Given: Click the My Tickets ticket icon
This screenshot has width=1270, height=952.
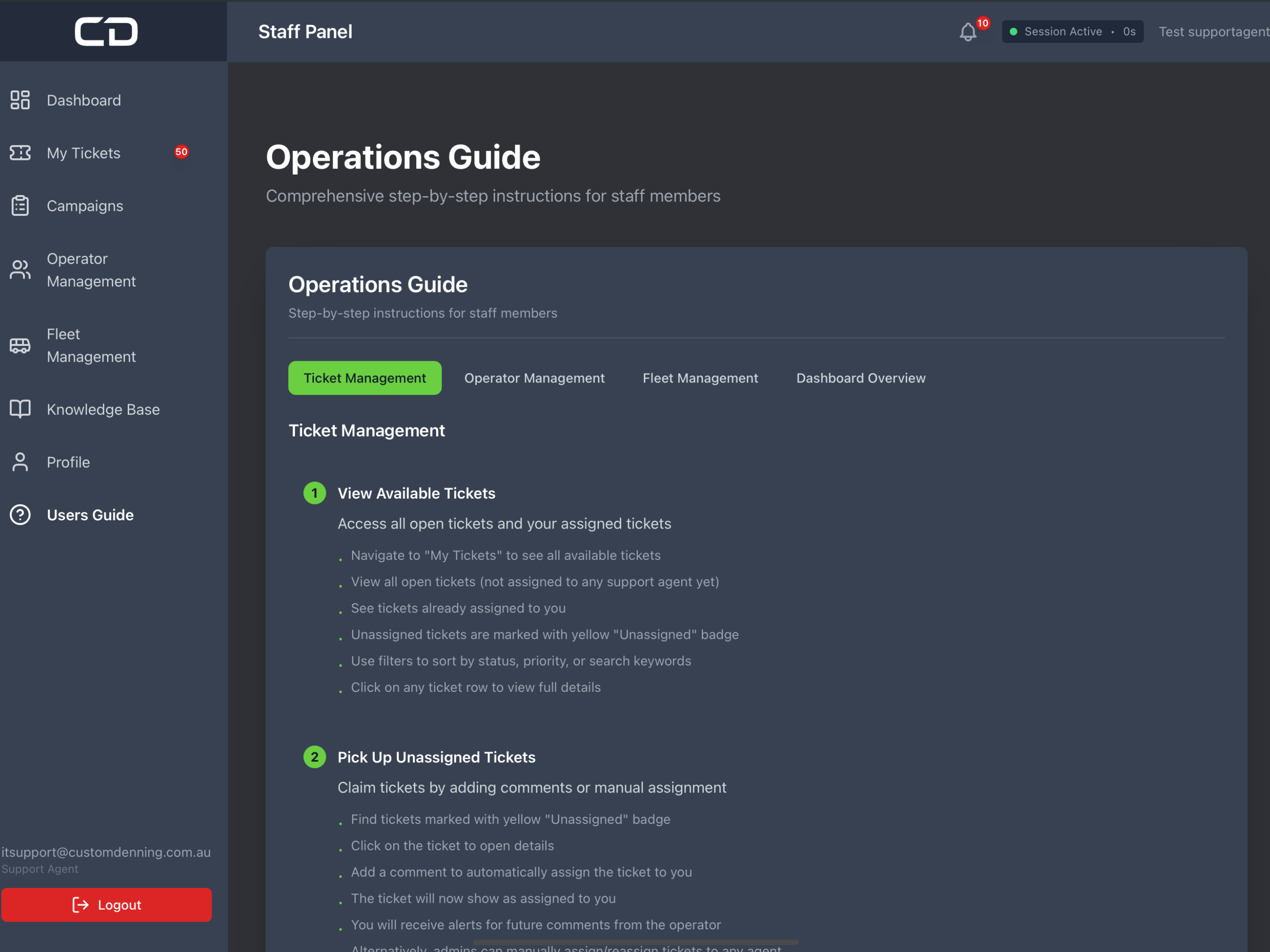Looking at the screenshot, I should 20,153.
